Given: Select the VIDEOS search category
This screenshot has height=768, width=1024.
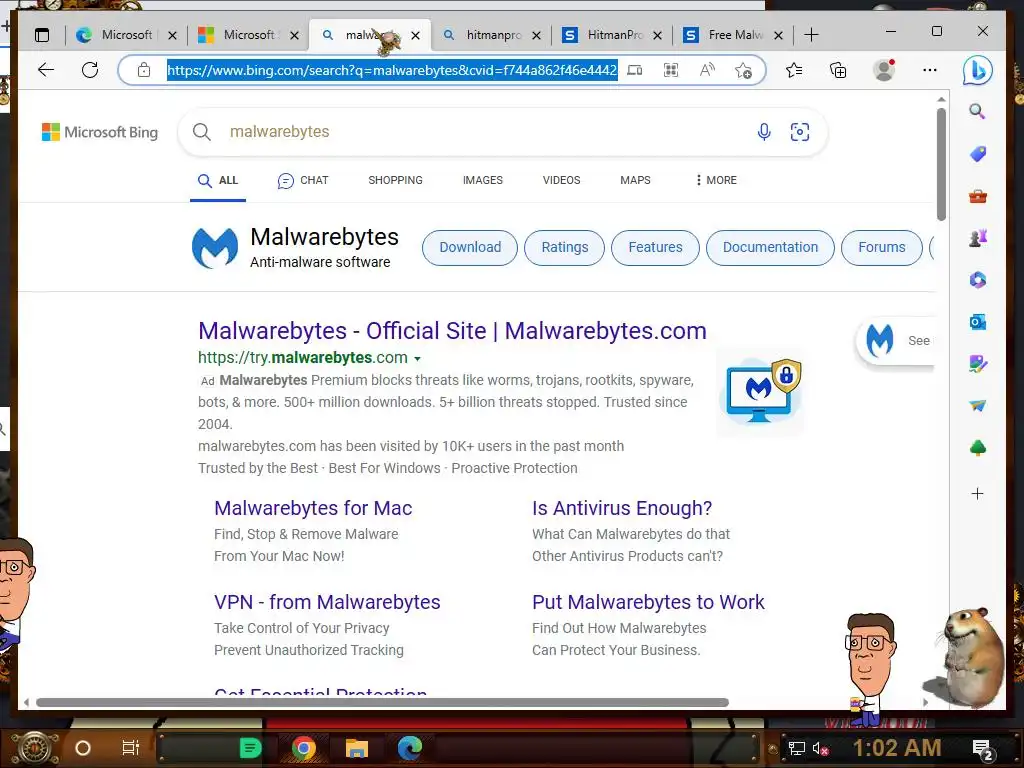Looking at the screenshot, I should (x=562, y=180).
